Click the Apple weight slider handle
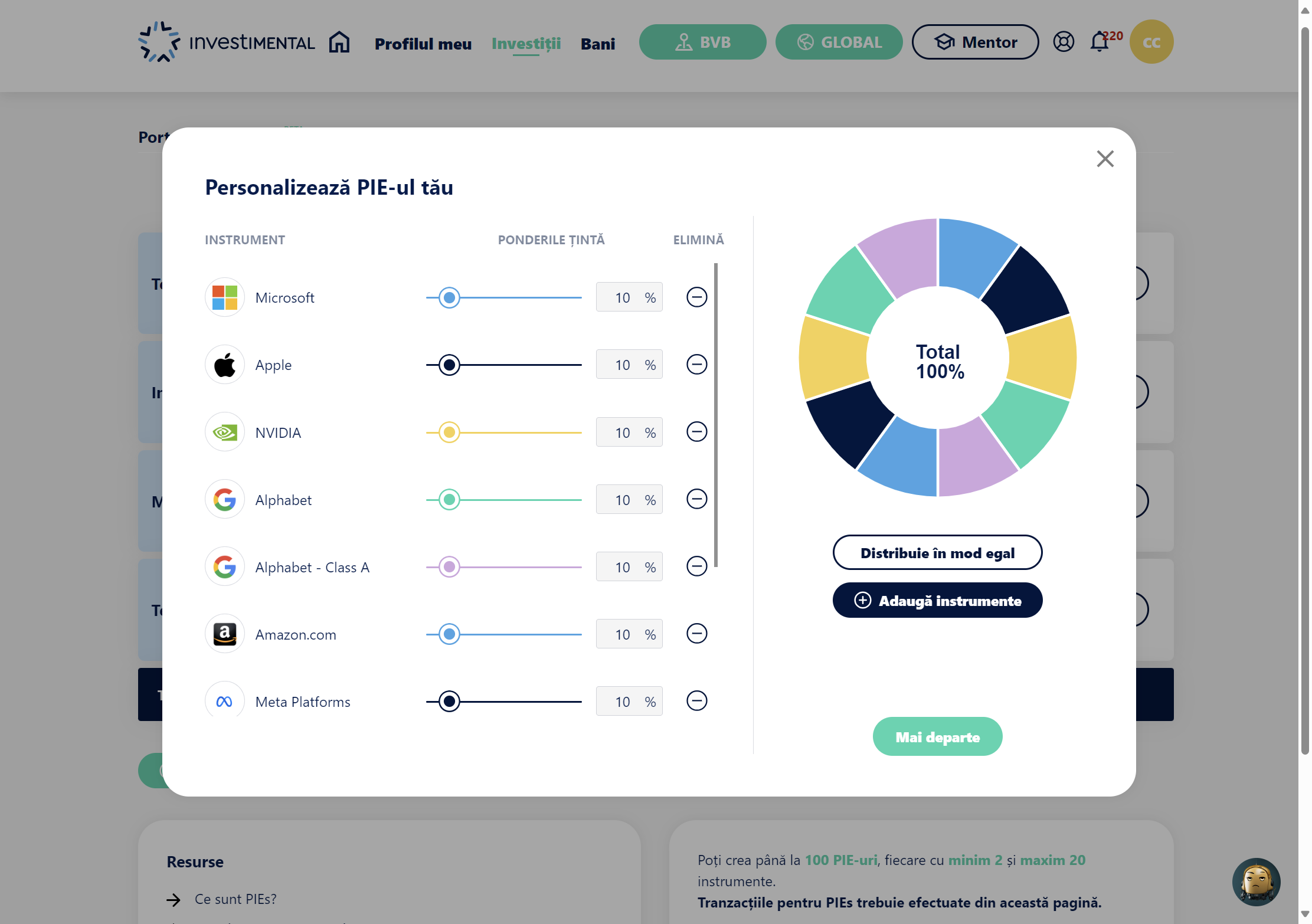The width and height of the screenshot is (1312, 924). tap(449, 365)
